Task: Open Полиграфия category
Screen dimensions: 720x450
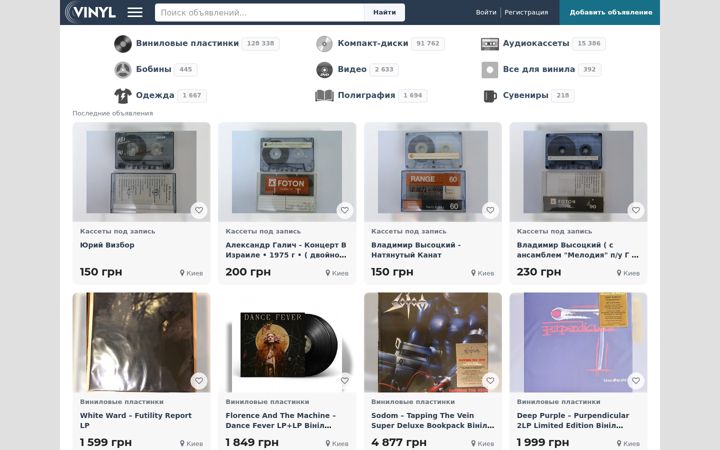Action: click(x=366, y=96)
